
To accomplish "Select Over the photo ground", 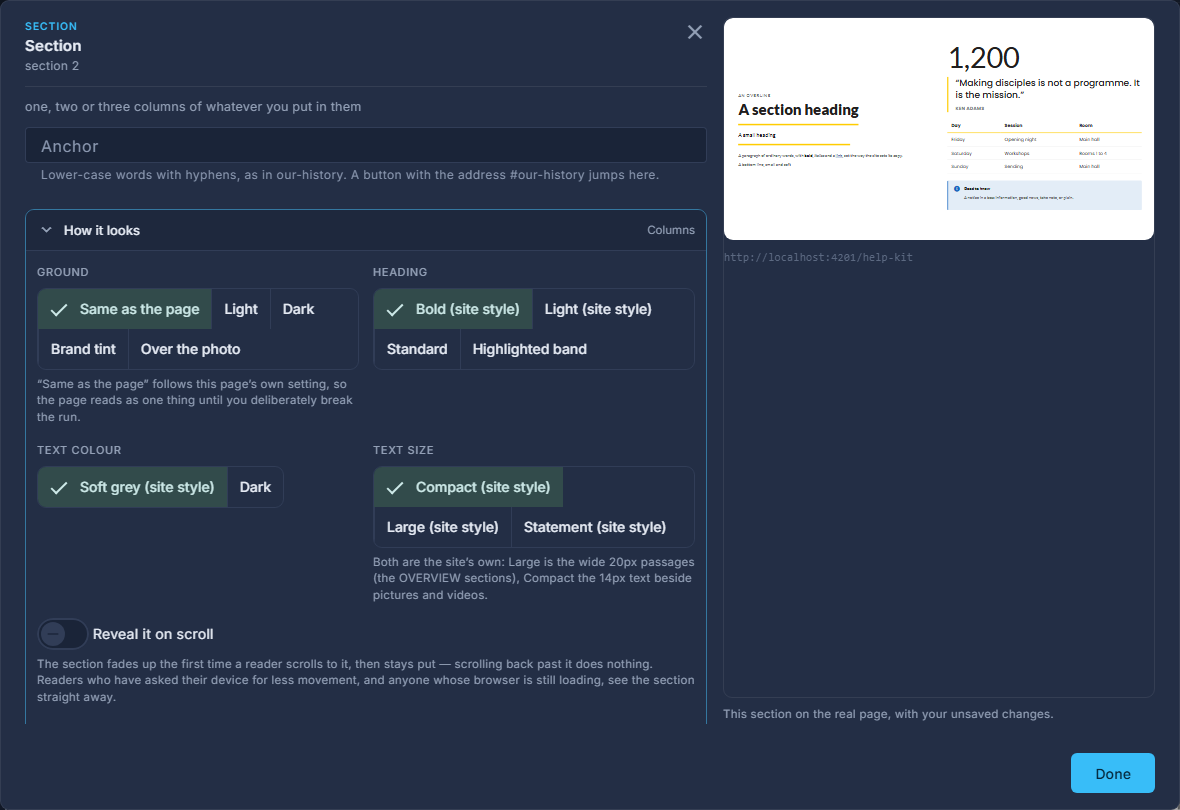I will pyautogui.click(x=190, y=349).
